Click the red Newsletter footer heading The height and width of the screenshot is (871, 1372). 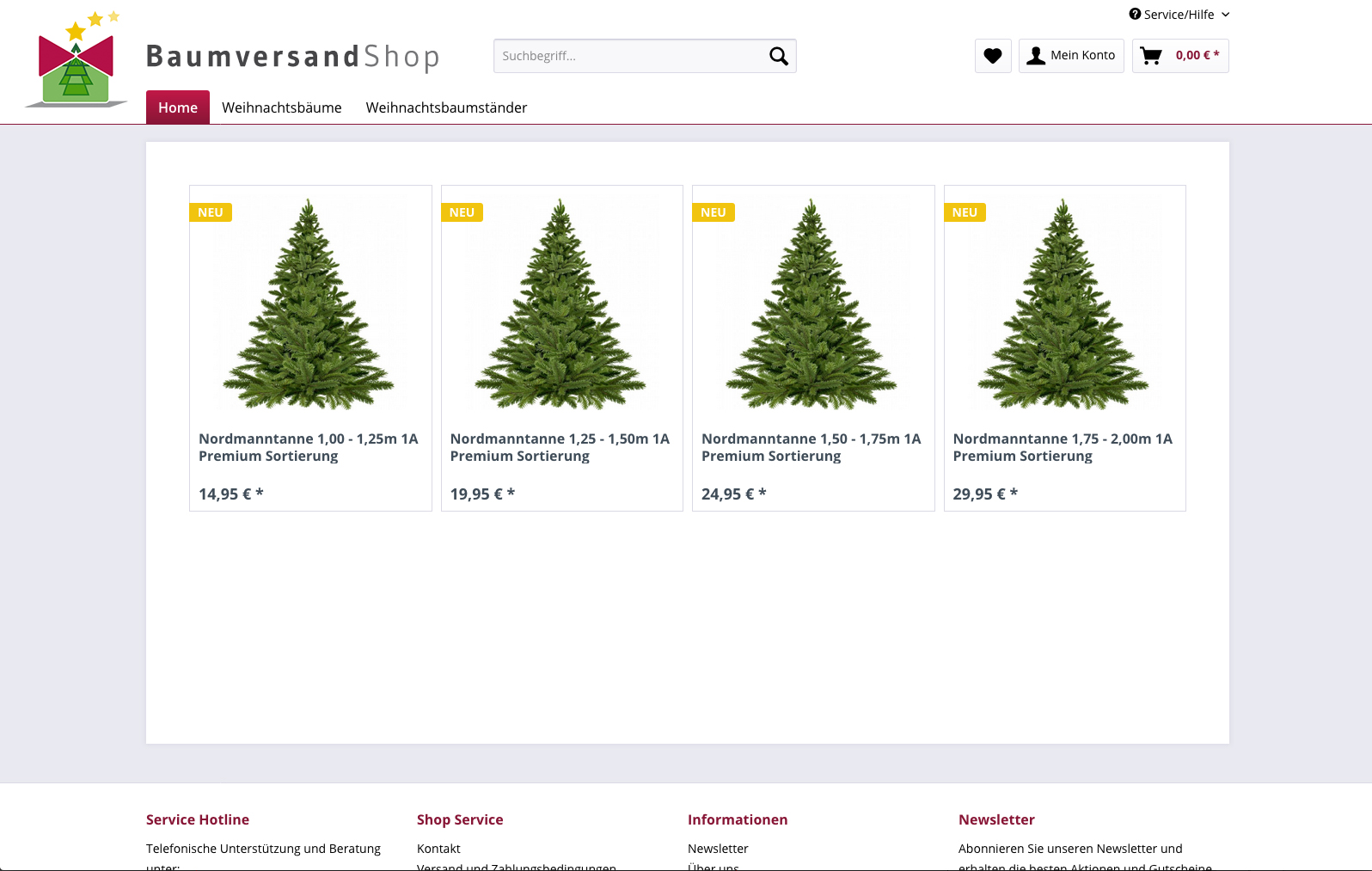coord(996,819)
